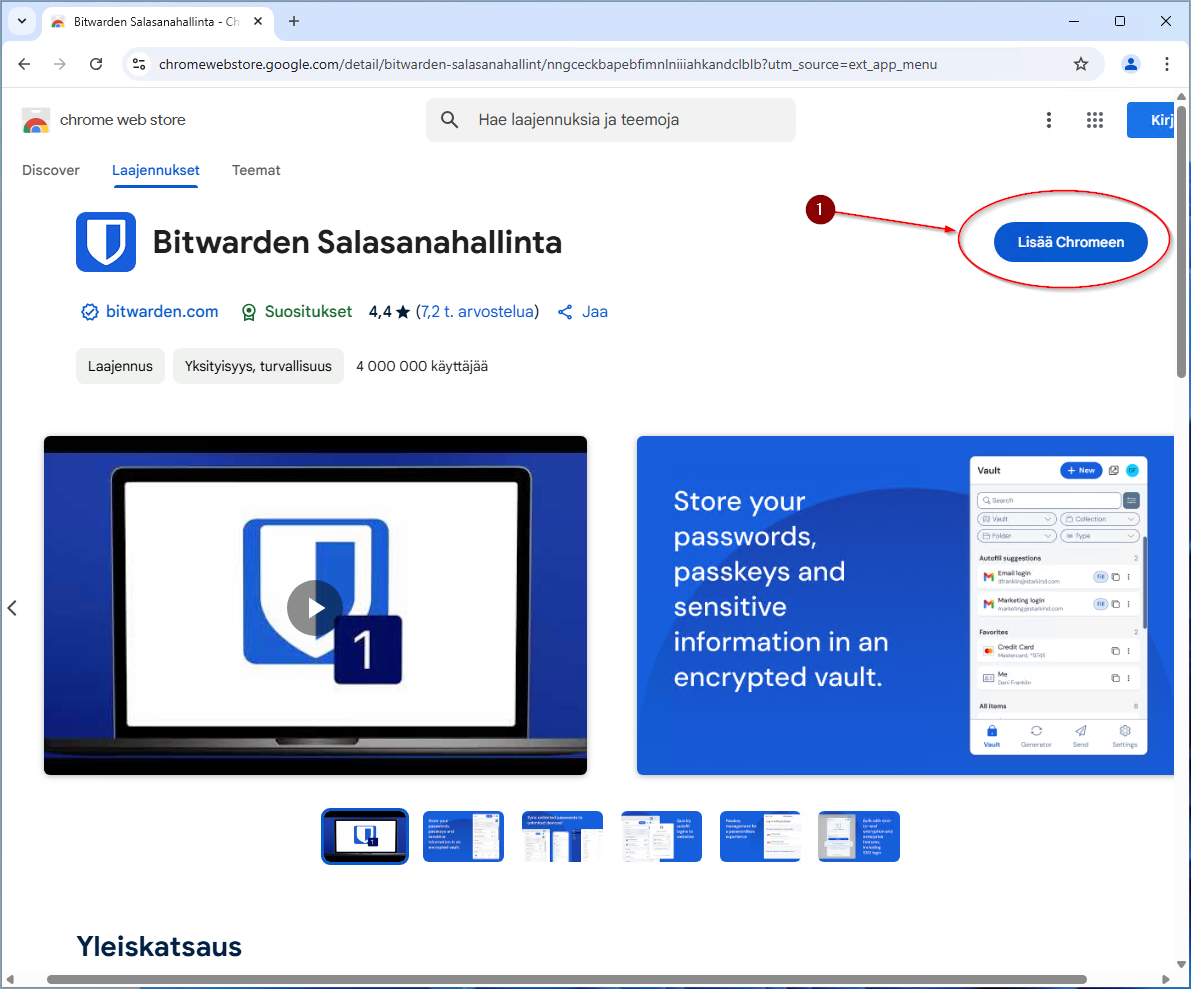This screenshot has height=989, width=1191.
Task: Click the scroll right arrow at bottom
Action: click(1166, 979)
